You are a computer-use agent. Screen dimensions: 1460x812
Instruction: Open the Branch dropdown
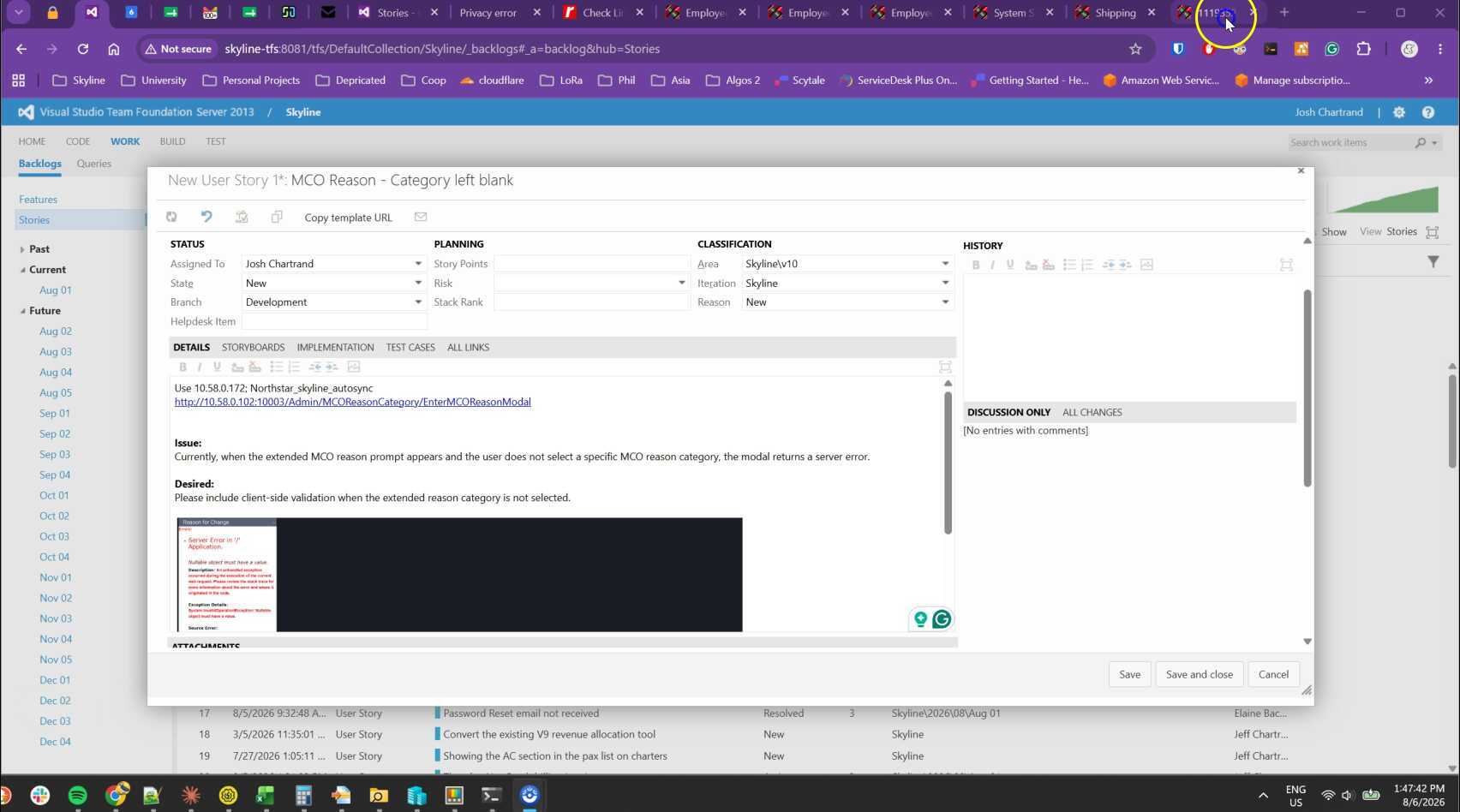(418, 302)
